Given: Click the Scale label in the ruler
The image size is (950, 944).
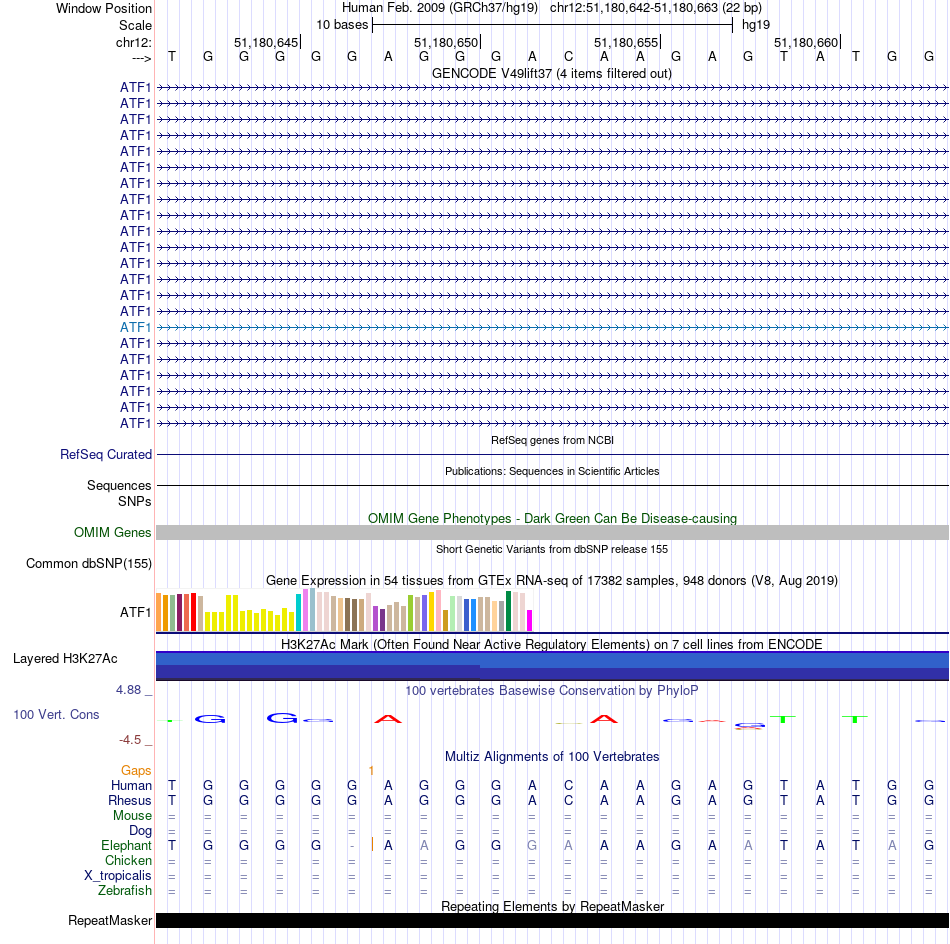Looking at the screenshot, I should point(135,25).
